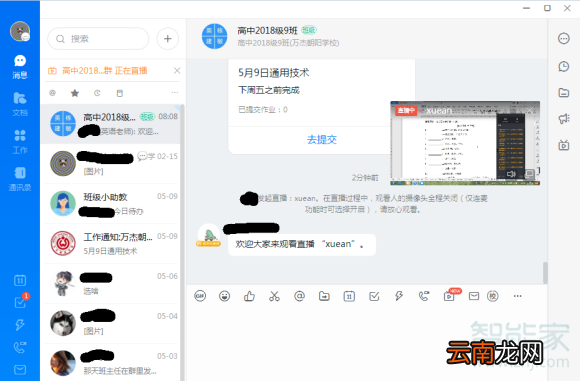The height and width of the screenshot is (381, 580).
Task: Select the scissors screenshot tool
Action: pyautogui.click(x=274, y=296)
